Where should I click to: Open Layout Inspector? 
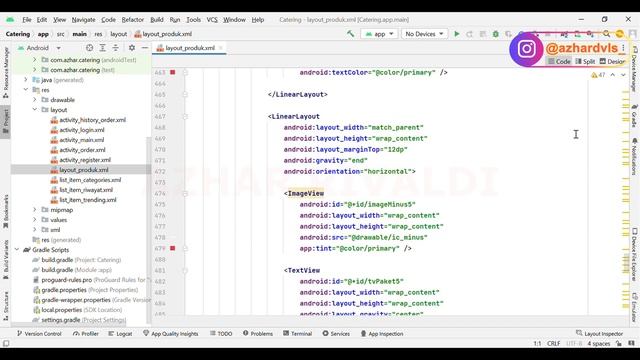tap(599, 333)
